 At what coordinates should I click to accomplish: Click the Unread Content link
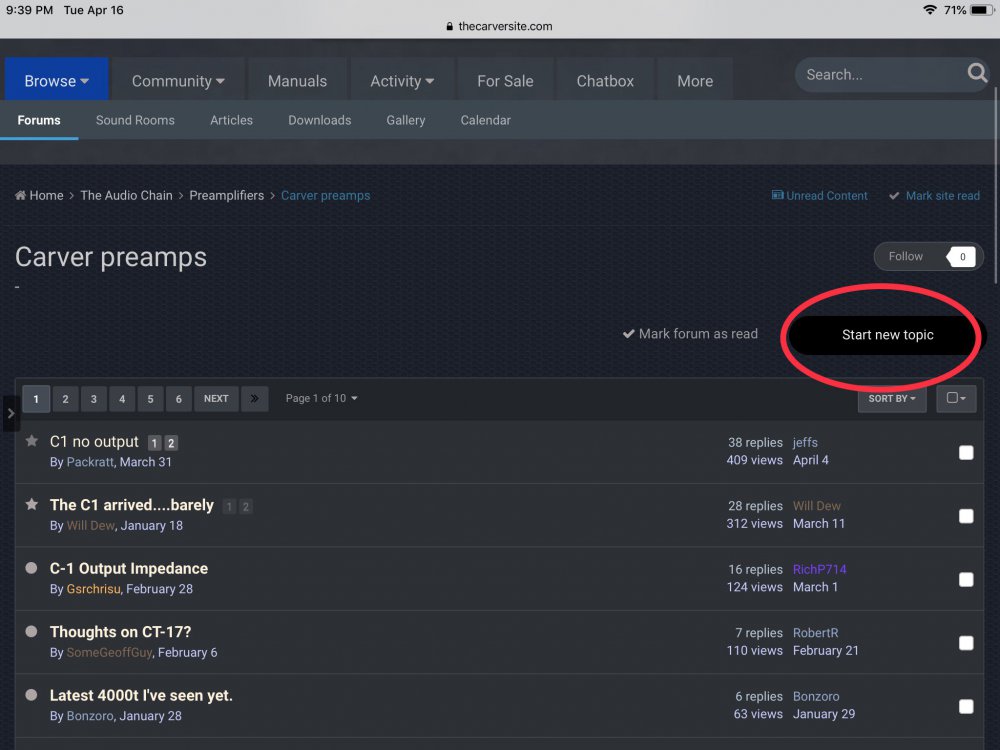(820, 195)
